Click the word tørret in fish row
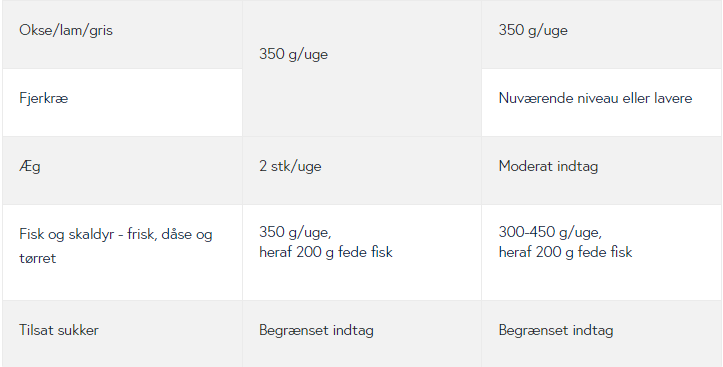Image resolution: width=723 pixels, height=367 pixels. click(38, 258)
